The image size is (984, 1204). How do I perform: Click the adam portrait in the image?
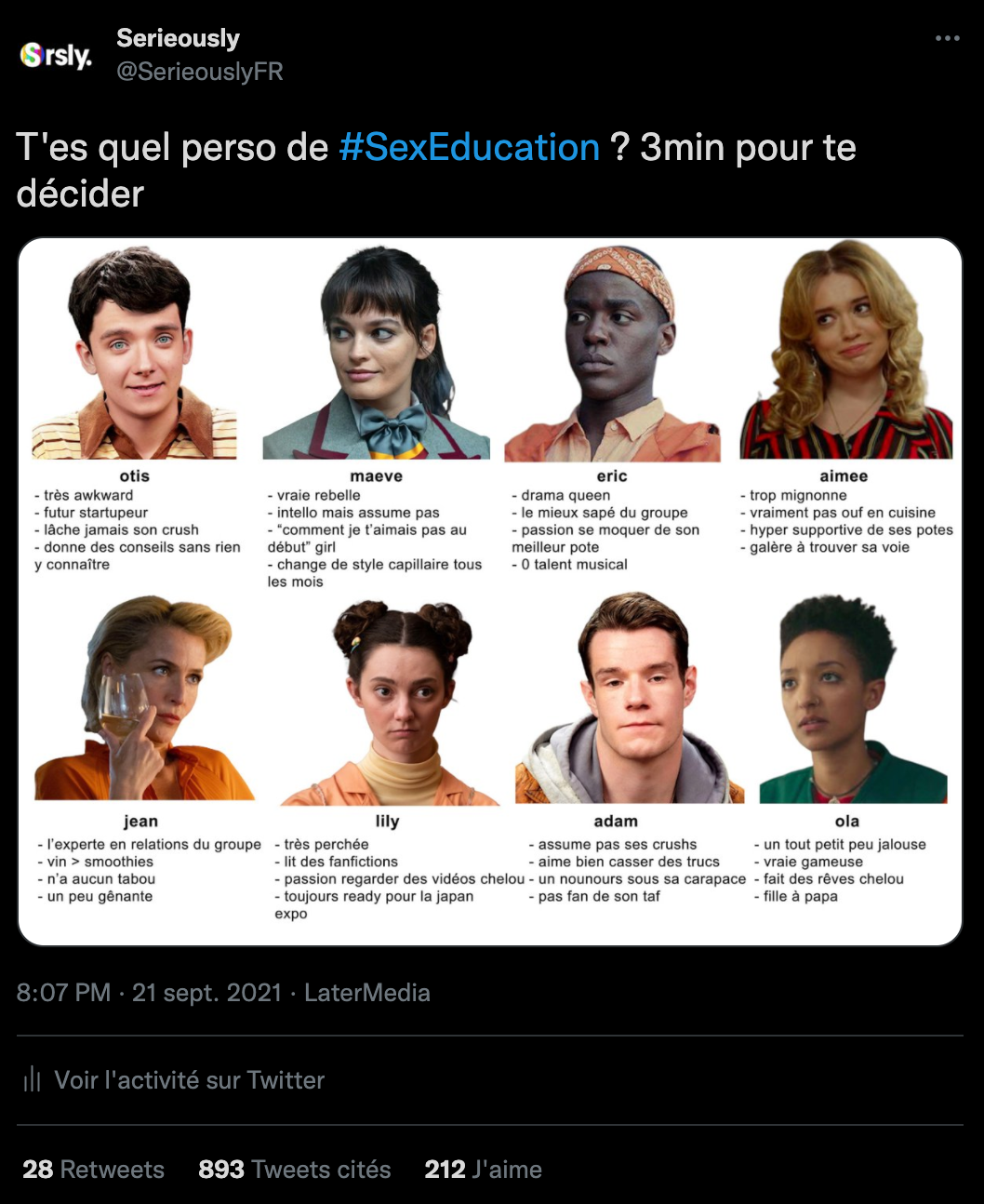click(630, 698)
